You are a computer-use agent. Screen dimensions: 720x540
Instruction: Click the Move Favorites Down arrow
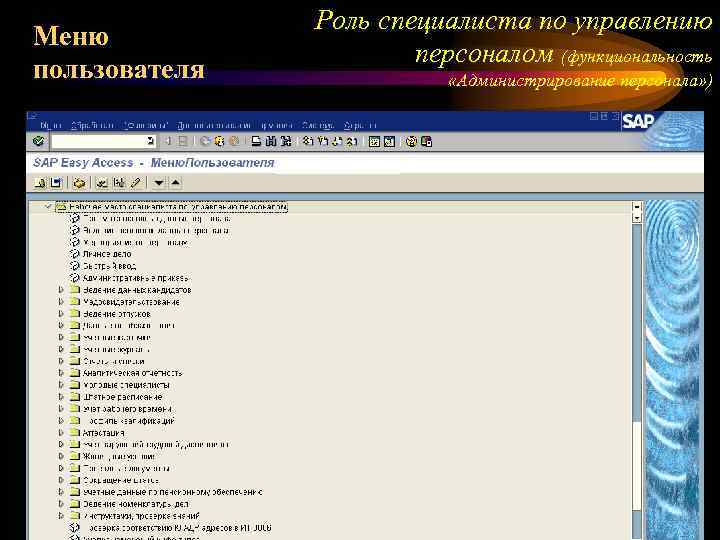point(159,183)
